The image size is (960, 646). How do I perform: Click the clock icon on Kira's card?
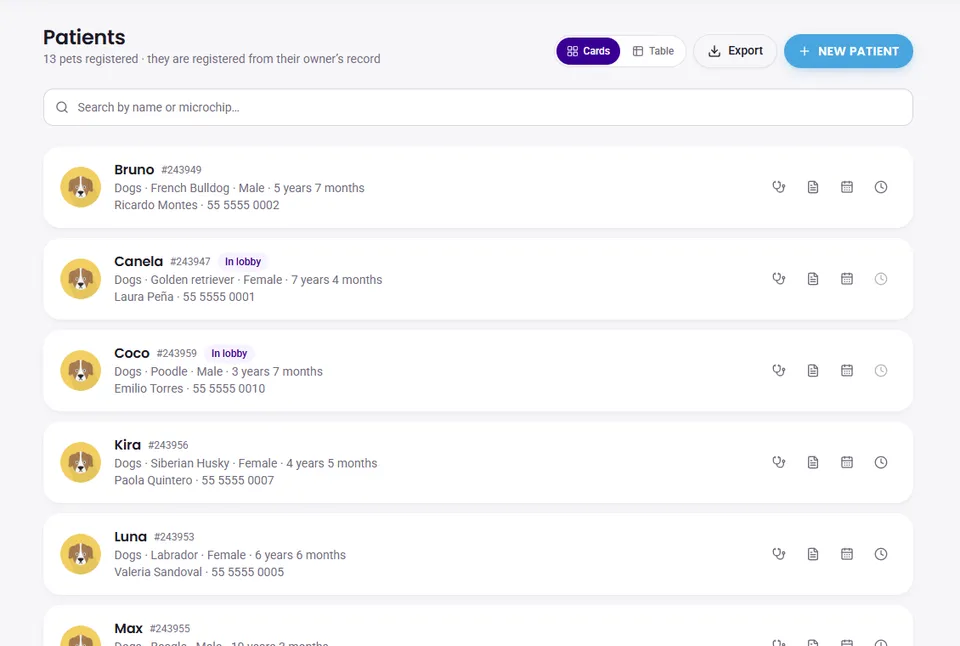coord(881,462)
